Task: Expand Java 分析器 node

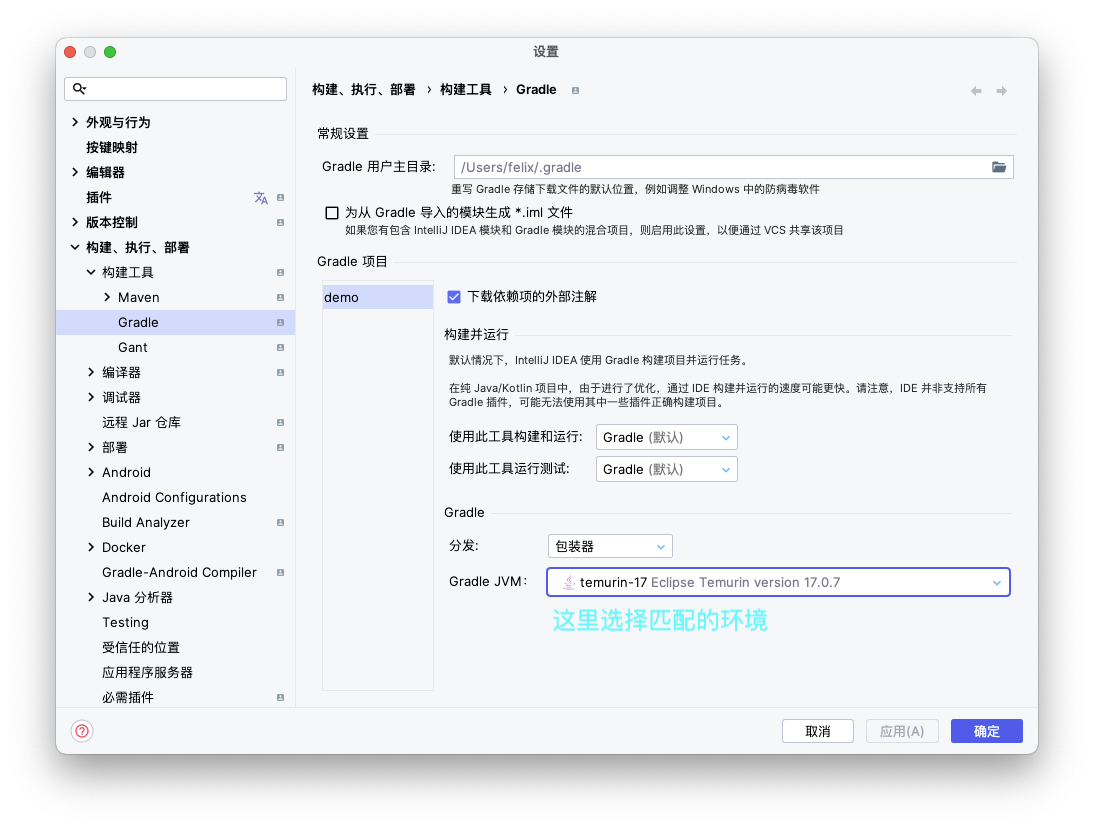Action: 91,597
